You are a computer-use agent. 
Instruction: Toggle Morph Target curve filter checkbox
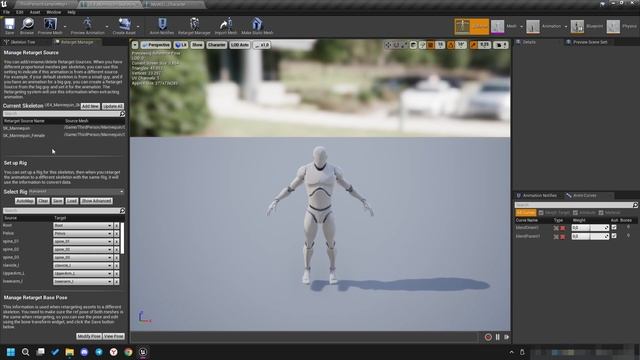(x=541, y=213)
